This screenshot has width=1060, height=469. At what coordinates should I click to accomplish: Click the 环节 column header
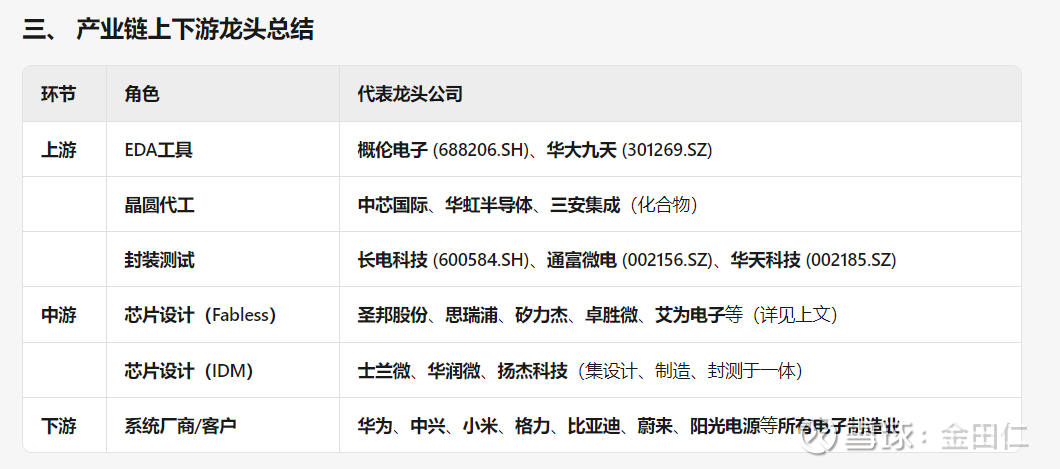coord(58,94)
